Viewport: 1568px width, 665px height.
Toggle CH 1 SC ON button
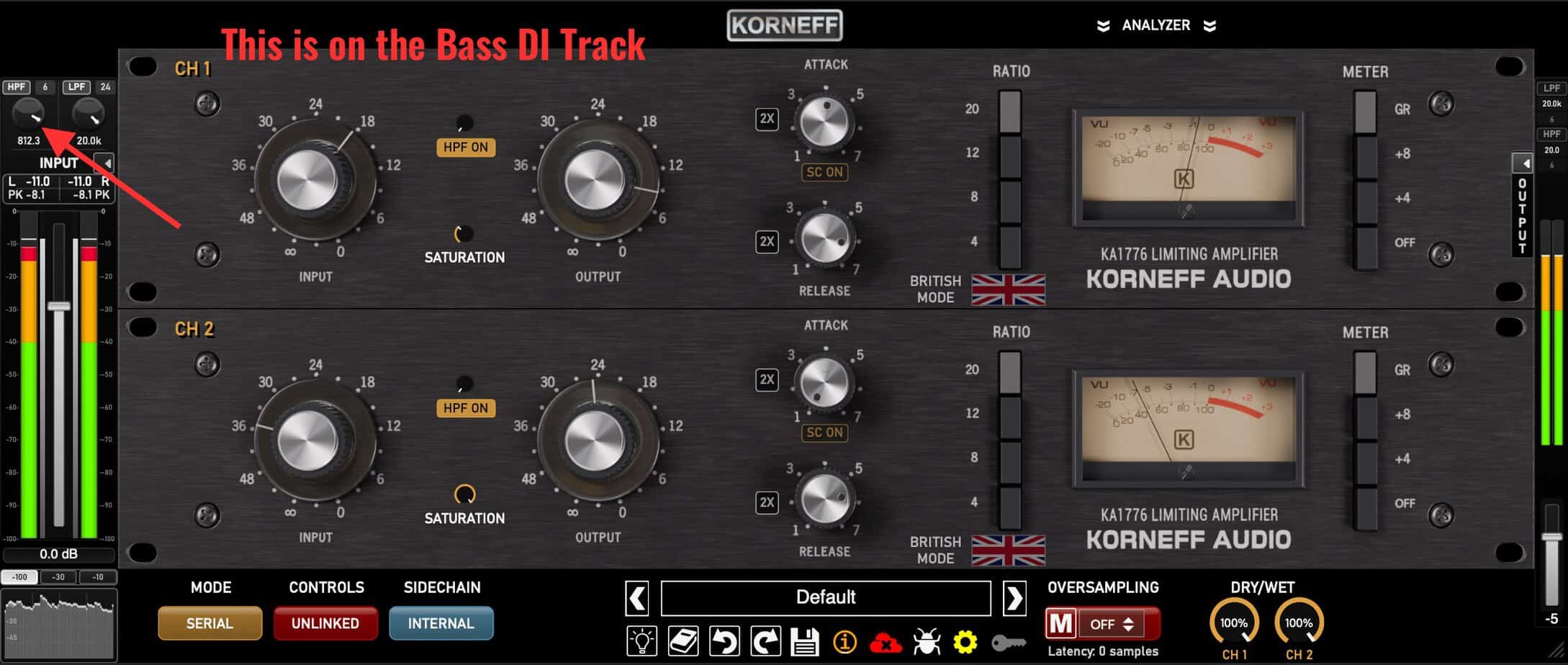point(824,172)
